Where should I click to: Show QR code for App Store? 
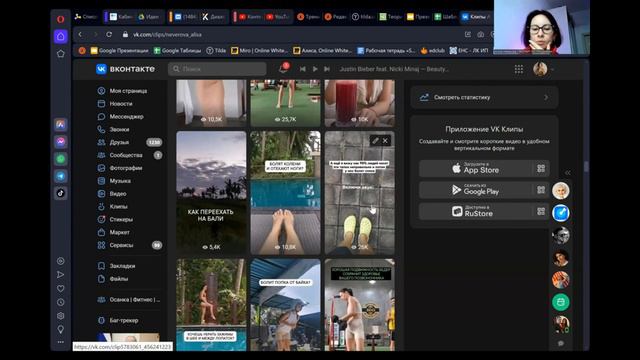[x=541, y=169]
